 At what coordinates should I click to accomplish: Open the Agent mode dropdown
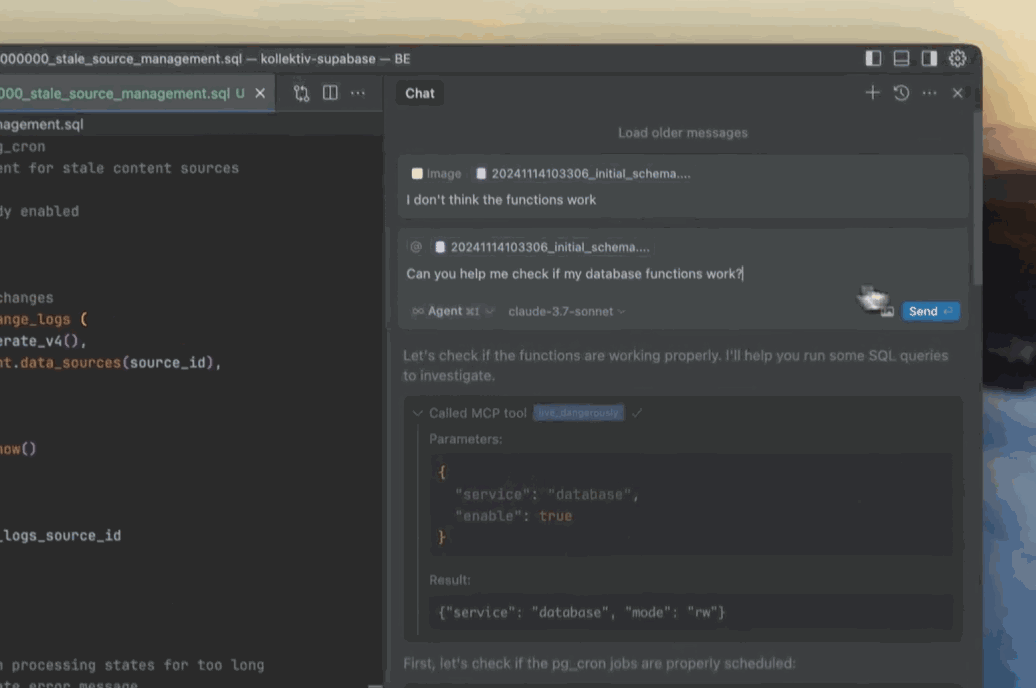[x=452, y=311]
